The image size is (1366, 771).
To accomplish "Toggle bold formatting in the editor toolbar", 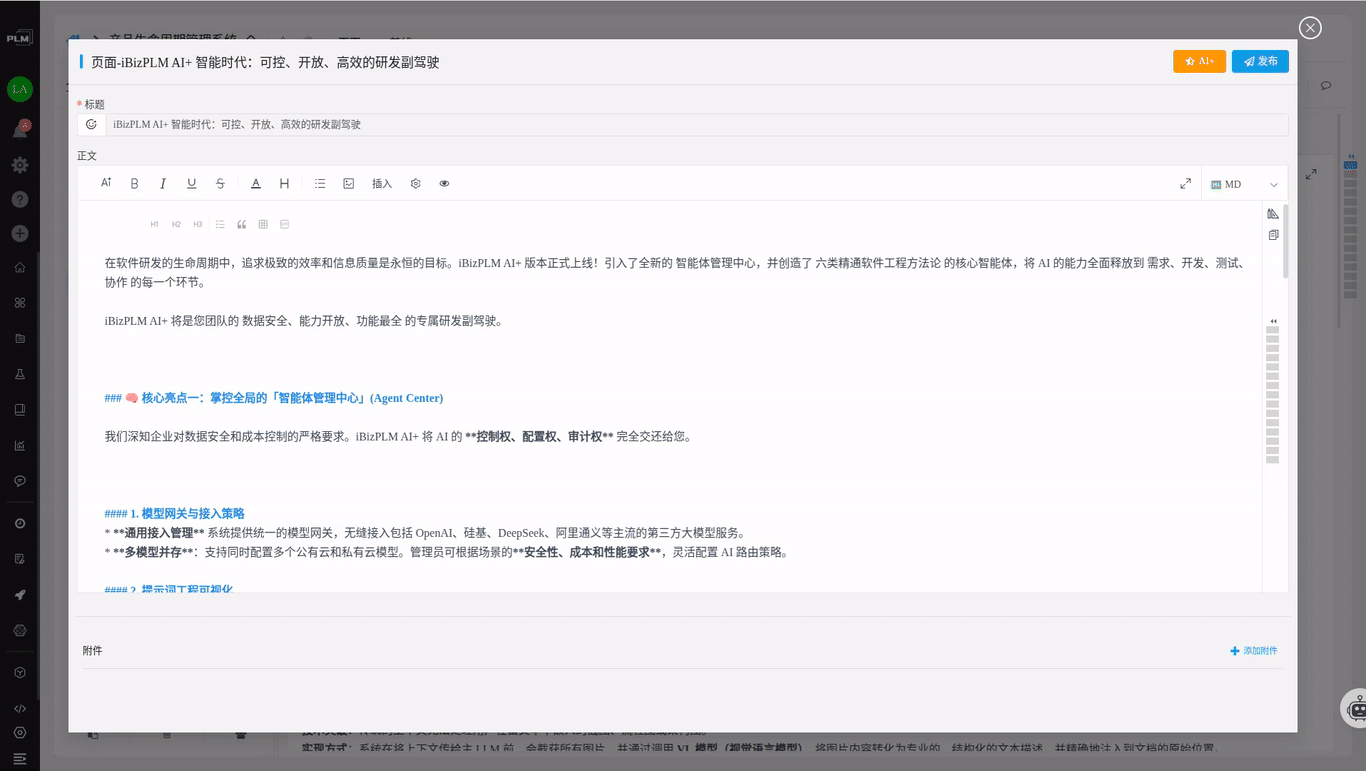I will 134,183.
